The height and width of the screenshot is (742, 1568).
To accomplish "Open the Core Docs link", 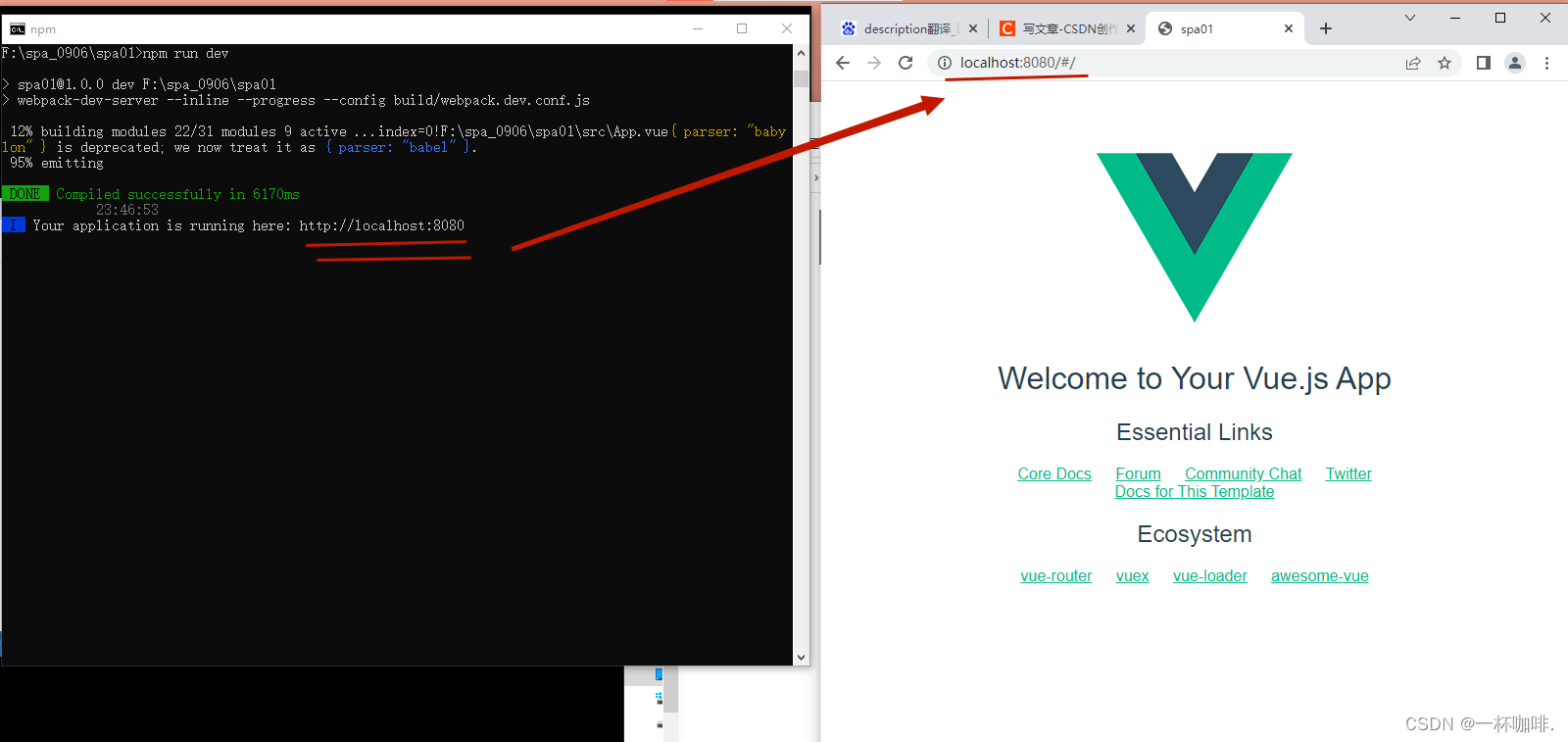I will click(x=1054, y=474).
